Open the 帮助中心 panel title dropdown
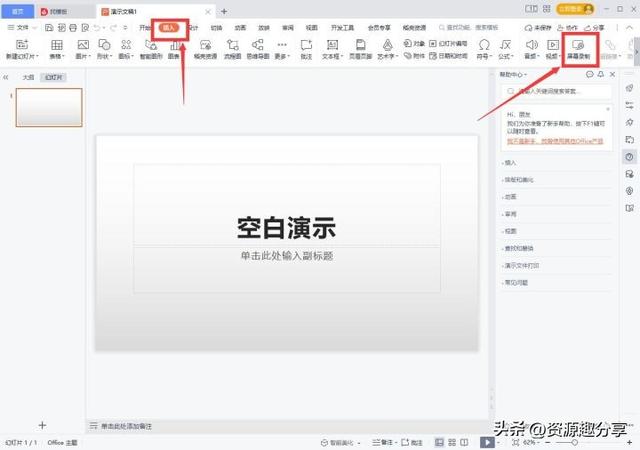The width and height of the screenshot is (640, 450). pyautogui.click(x=513, y=74)
